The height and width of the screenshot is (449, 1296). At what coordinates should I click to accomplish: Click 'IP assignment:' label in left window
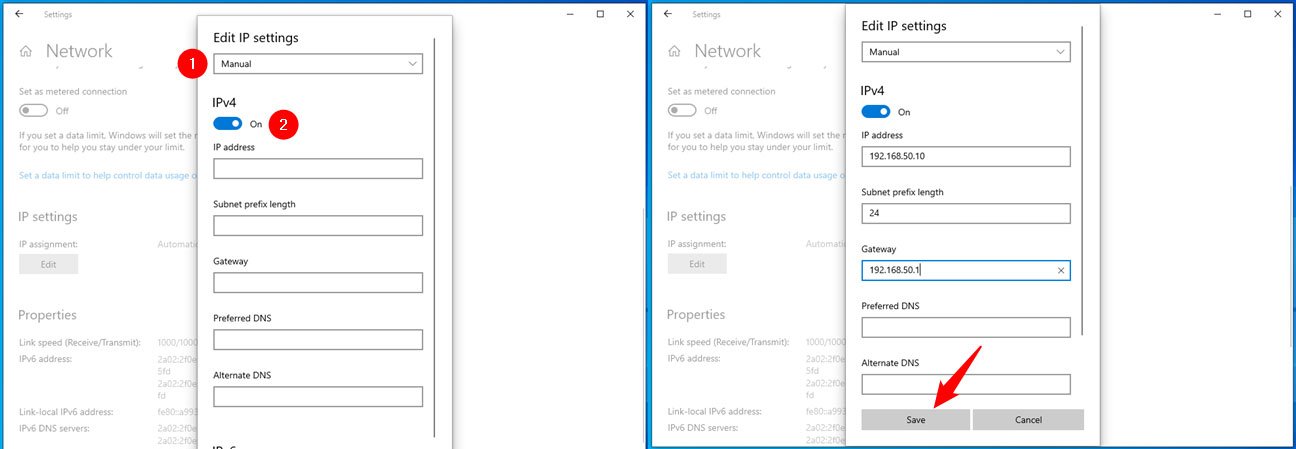pos(48,243)
